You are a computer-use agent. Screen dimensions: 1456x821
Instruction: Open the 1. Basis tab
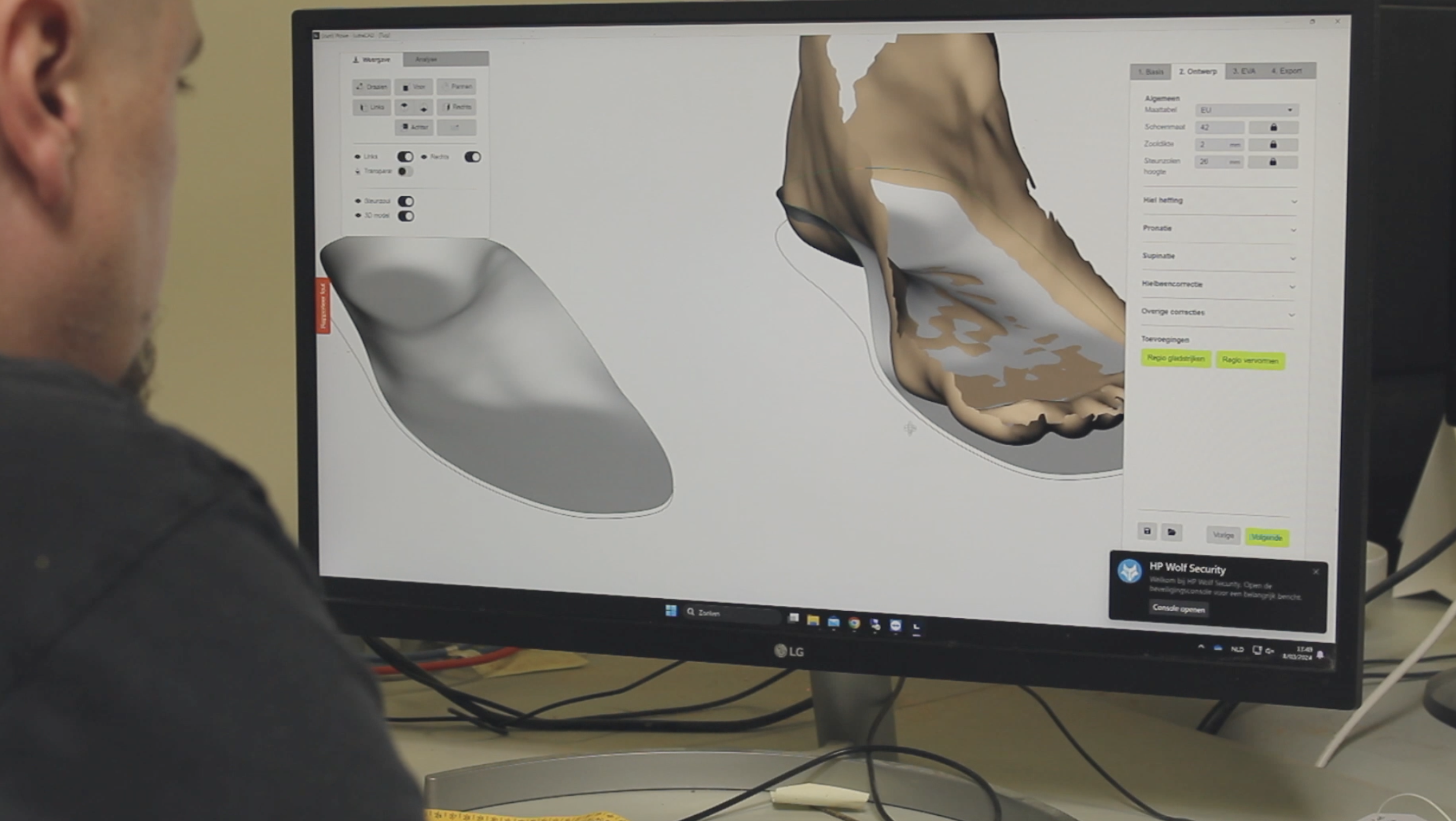pyautogui.click(x=1150, y=72)
